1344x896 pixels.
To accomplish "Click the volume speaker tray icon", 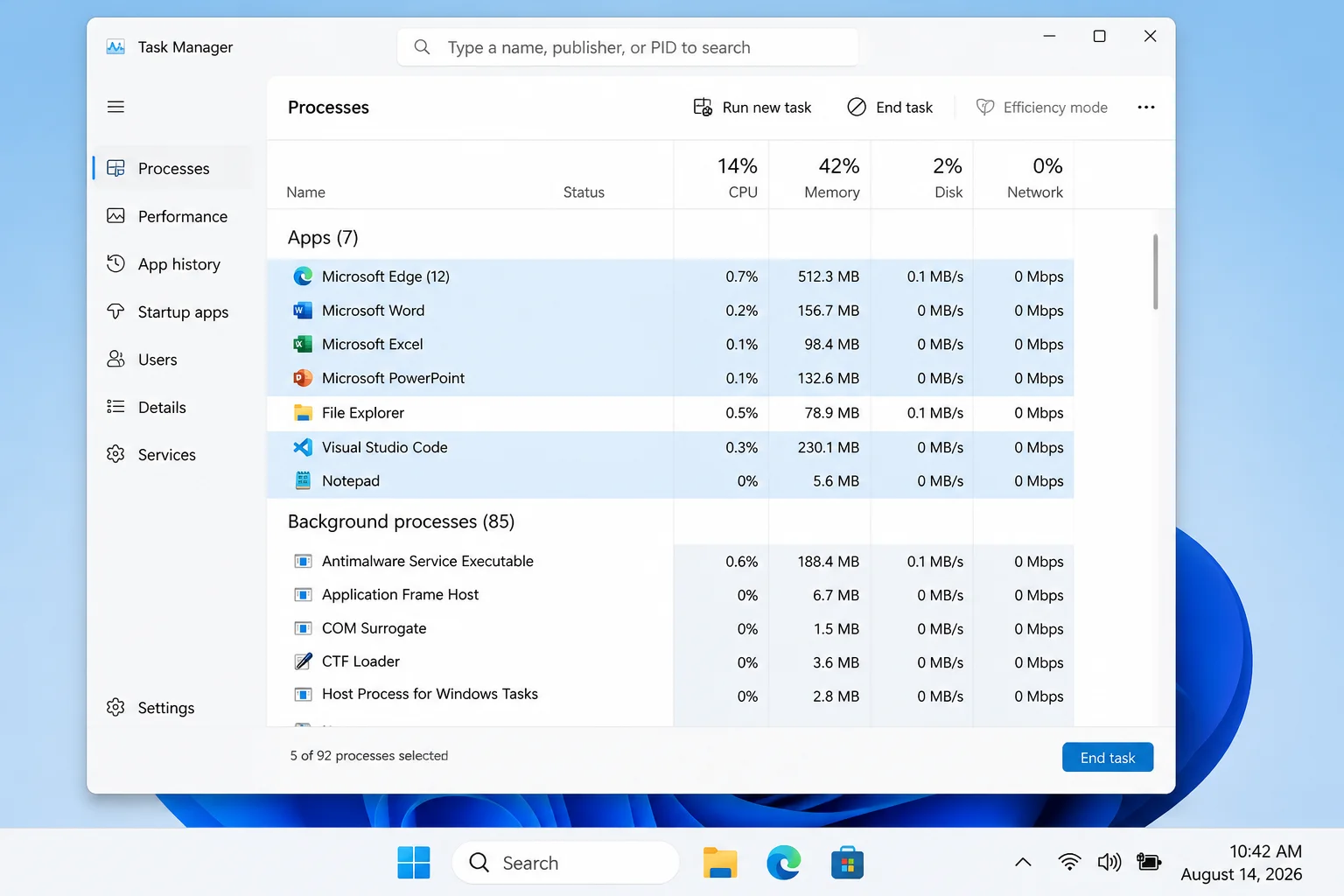I will coord(1109,863).
